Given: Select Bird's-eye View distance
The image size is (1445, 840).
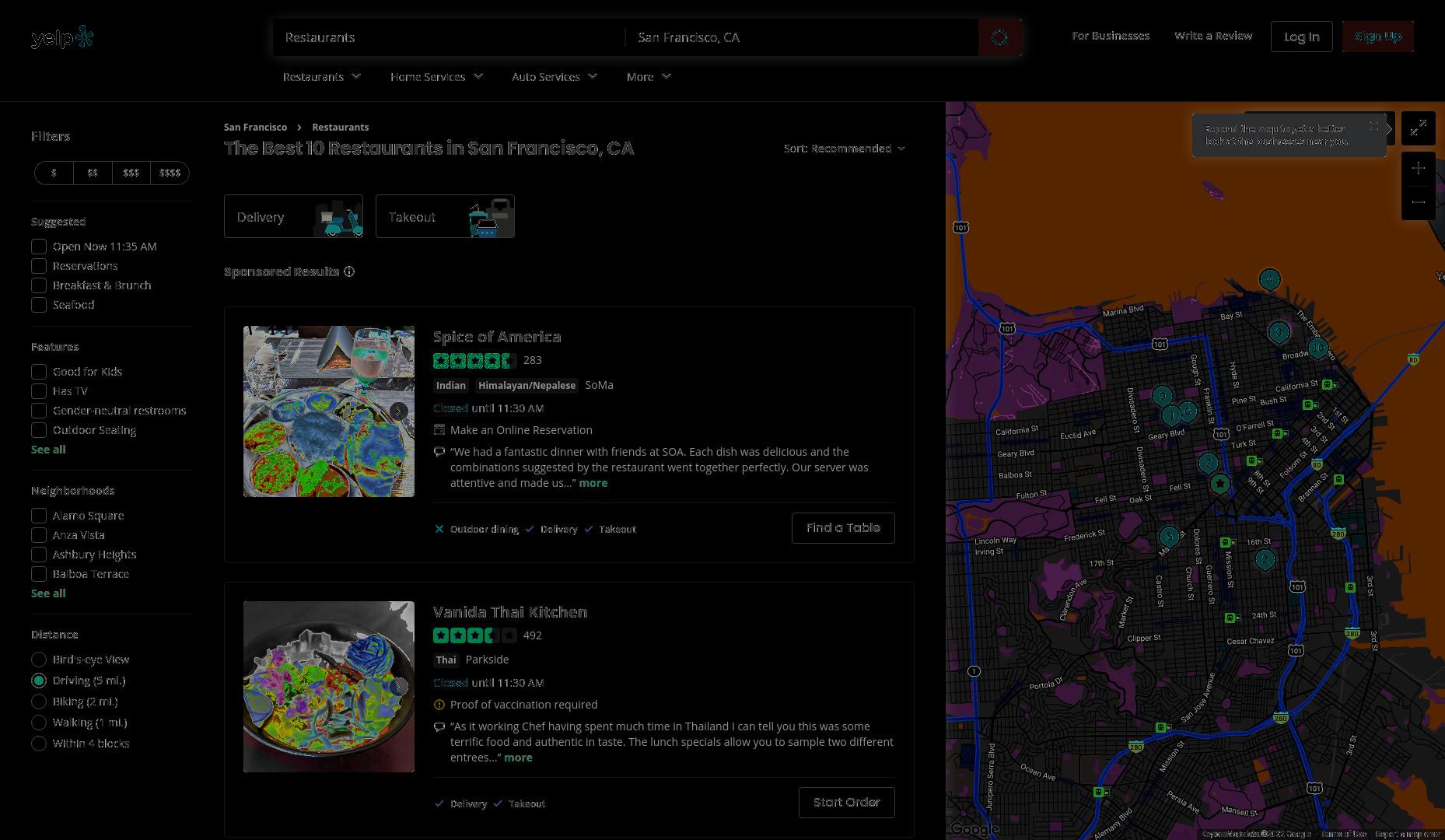Looking at the screenshot, I should (x=39, y=660).
